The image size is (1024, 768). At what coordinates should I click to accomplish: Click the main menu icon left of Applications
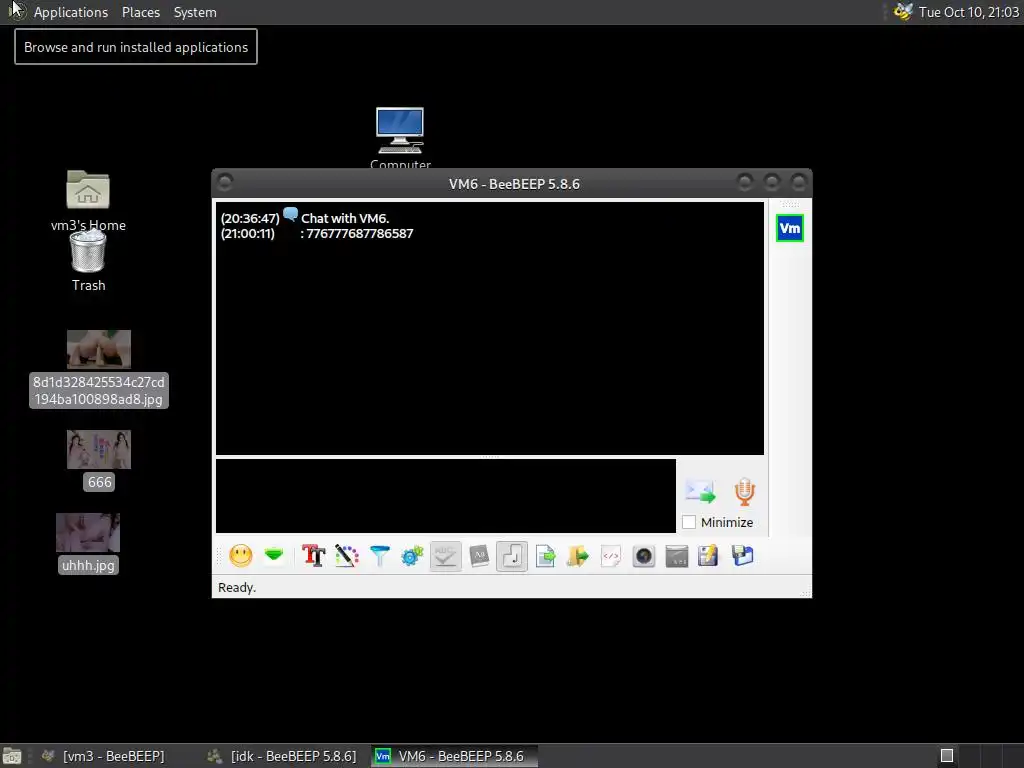pyautogui.click(x=16, y=11)
